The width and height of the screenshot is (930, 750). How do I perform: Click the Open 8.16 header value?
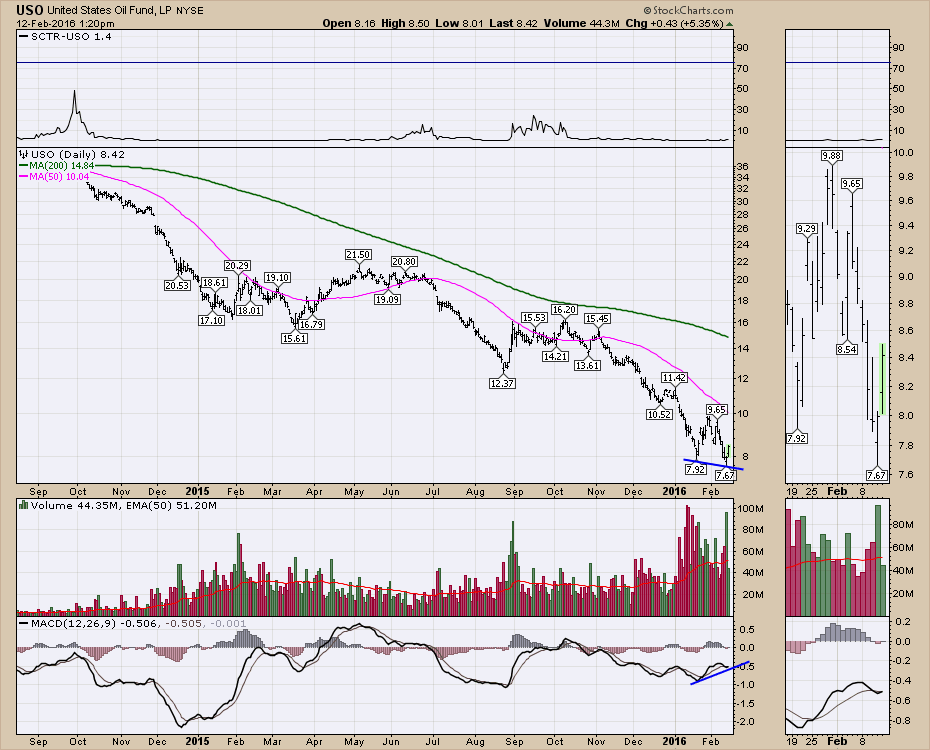point(349,24)
